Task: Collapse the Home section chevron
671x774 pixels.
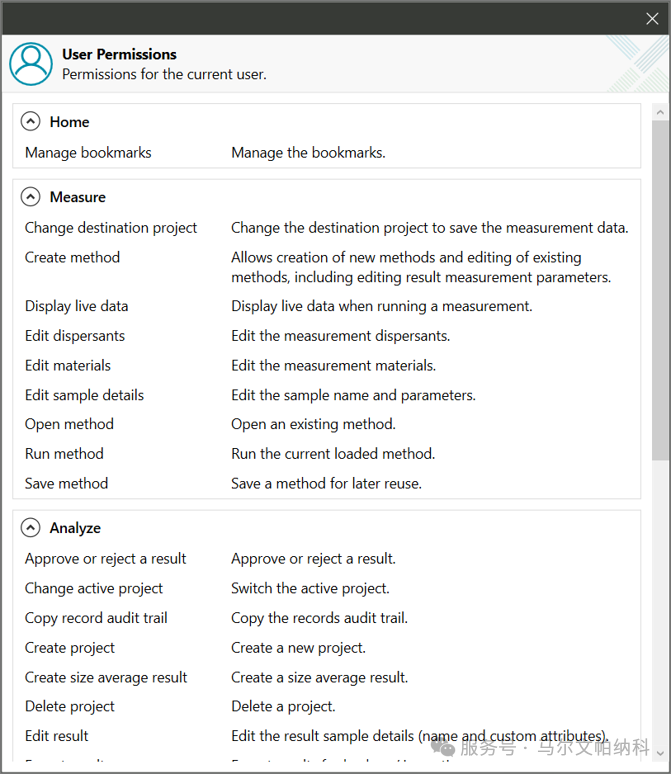Action: (x=31, y=122)
